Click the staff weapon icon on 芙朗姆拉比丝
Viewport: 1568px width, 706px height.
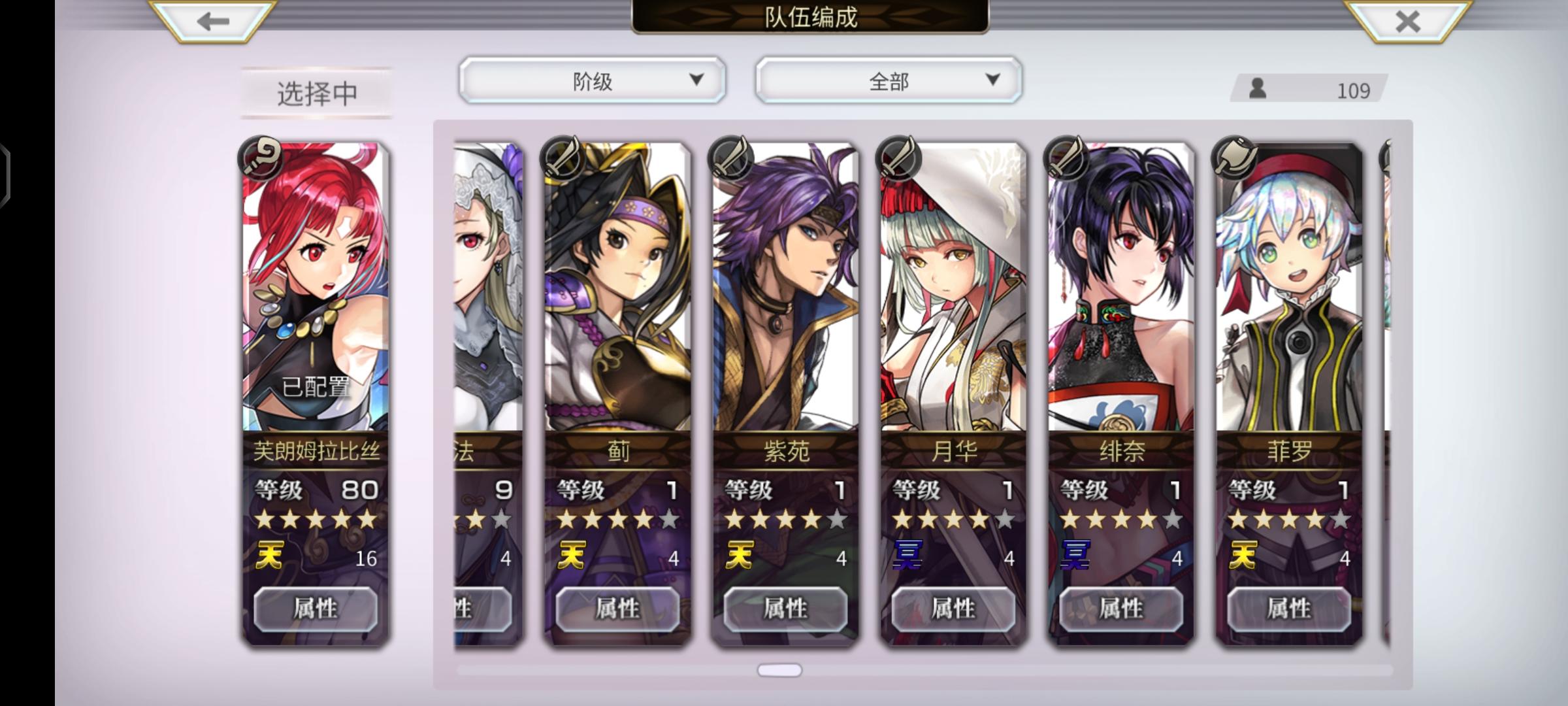click(261, 158)
